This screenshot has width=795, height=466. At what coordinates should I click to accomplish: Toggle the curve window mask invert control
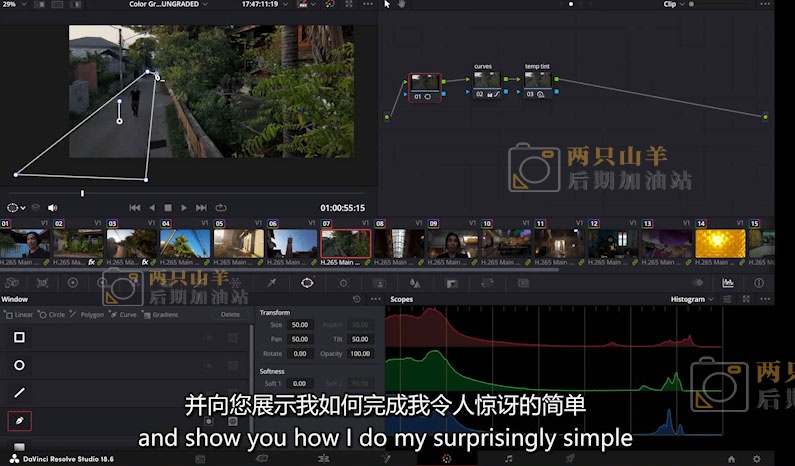(210, 421)
